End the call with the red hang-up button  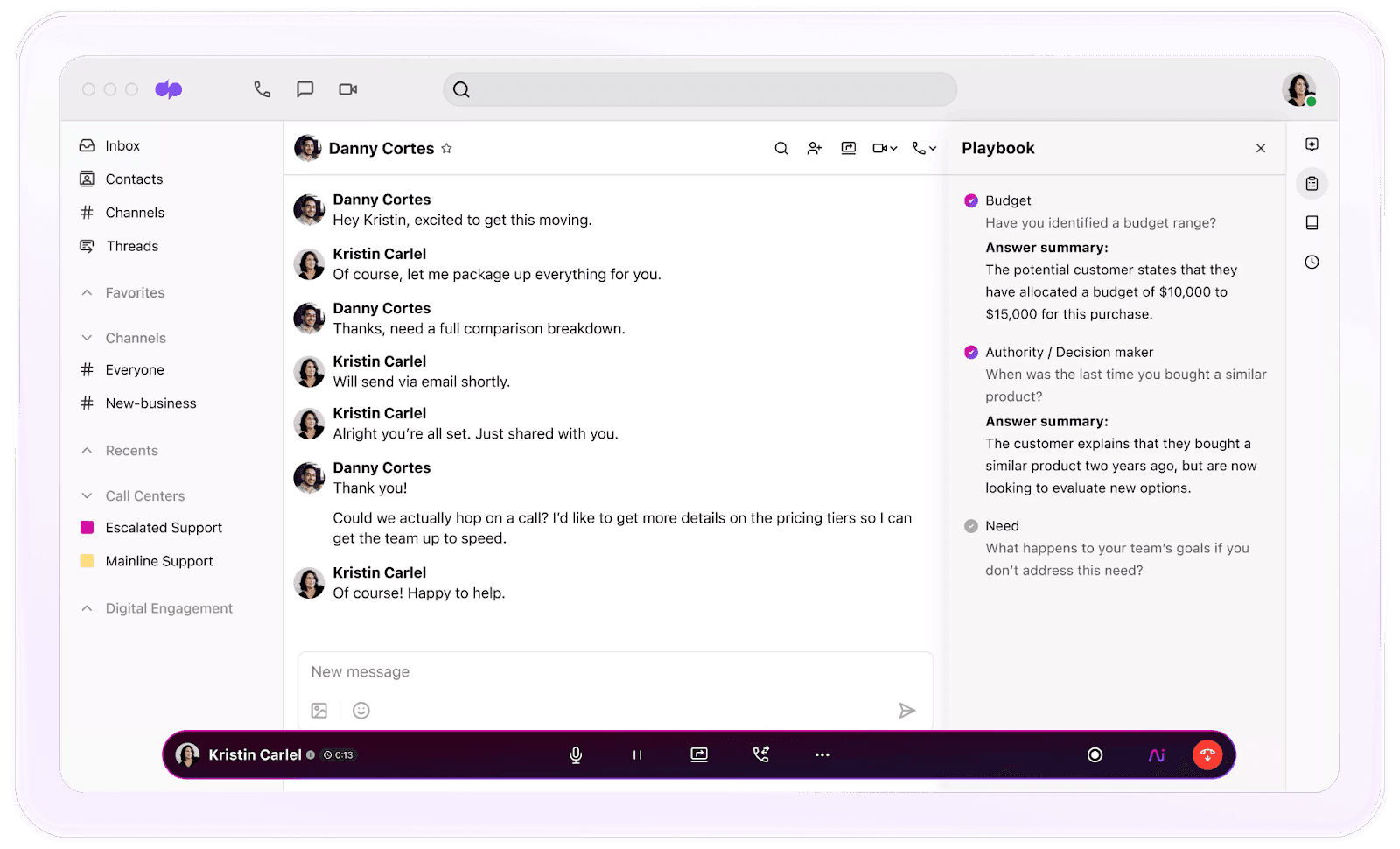point(1207,754)
